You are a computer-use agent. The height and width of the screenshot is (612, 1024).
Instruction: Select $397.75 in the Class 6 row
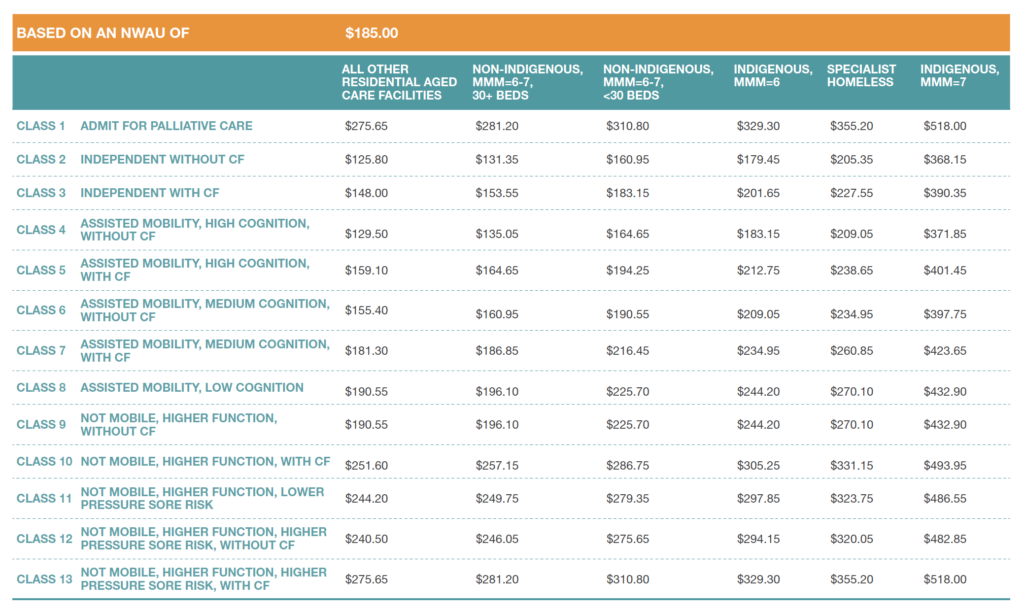tap(945, 314)
